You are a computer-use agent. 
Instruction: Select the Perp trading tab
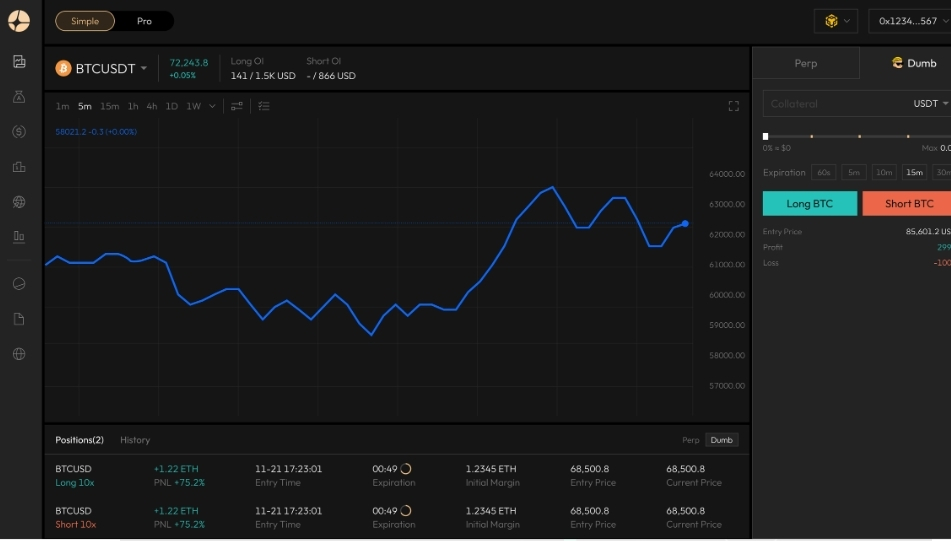point(805,63)
